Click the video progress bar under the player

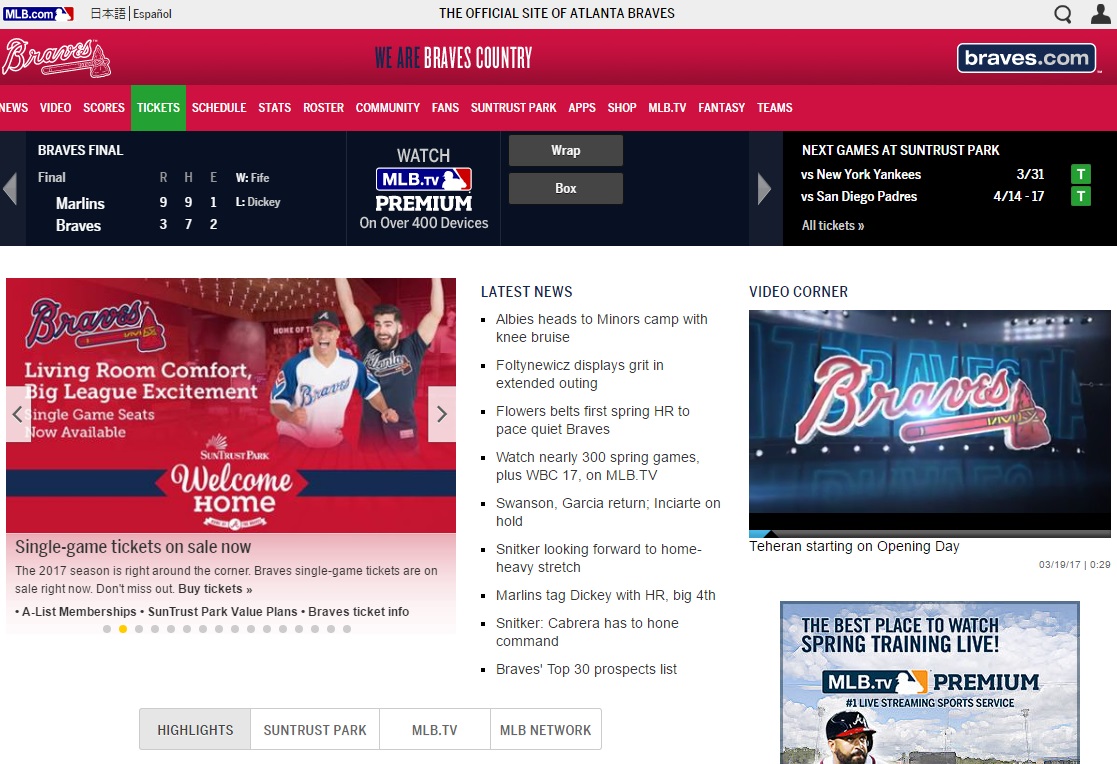(x=930, y=534)
